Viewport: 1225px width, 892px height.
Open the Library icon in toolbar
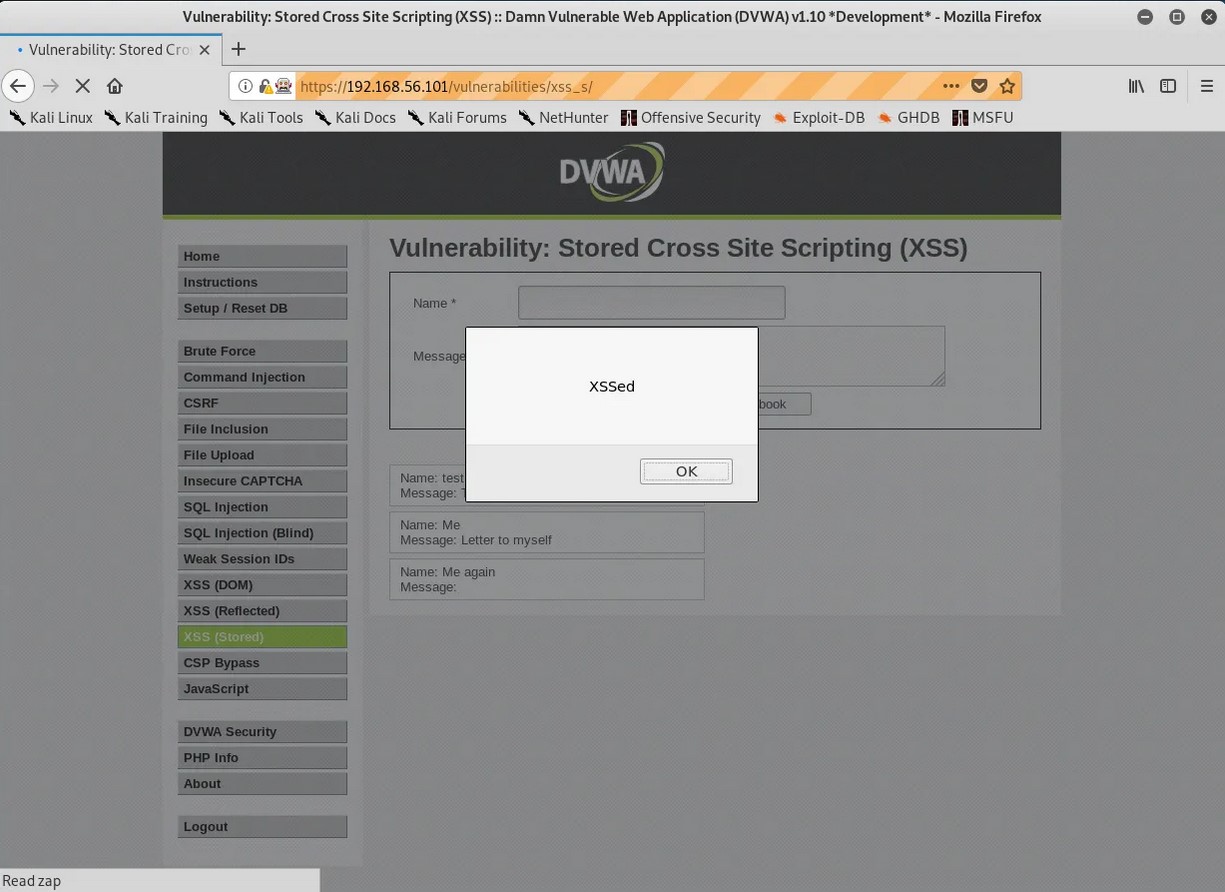coord(1136,86)
